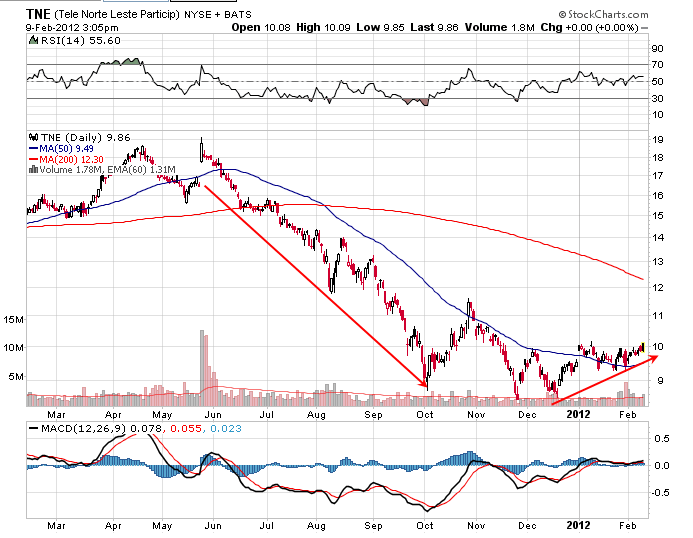Click the Volume 1.8M header value
Viewport: 693px width, 538px height.
pos(499,27)
